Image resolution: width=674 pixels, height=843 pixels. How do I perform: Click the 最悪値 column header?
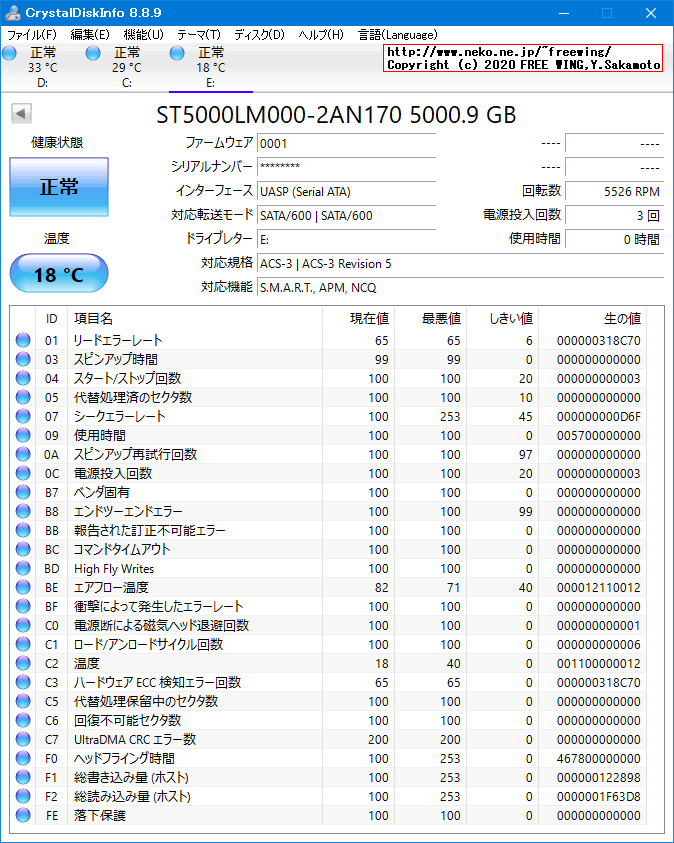click(x=431, y=318)
